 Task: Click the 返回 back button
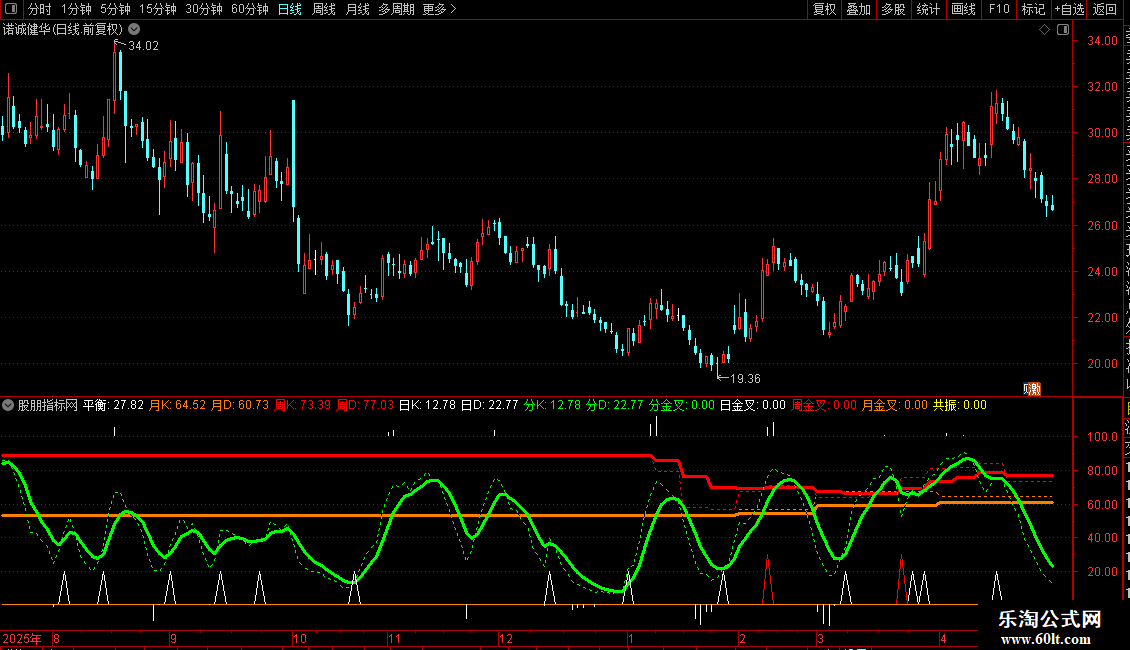pos(1104,9)
